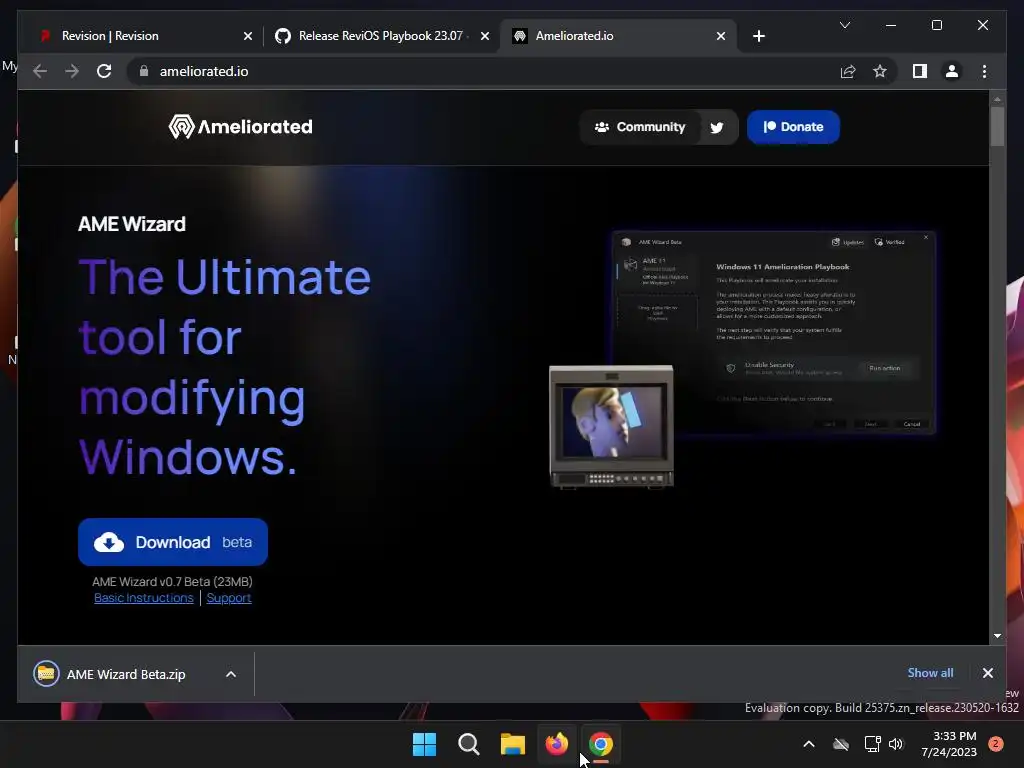1024x768 pixels.
Task: Click the Community button
Action: click(640, 127)
